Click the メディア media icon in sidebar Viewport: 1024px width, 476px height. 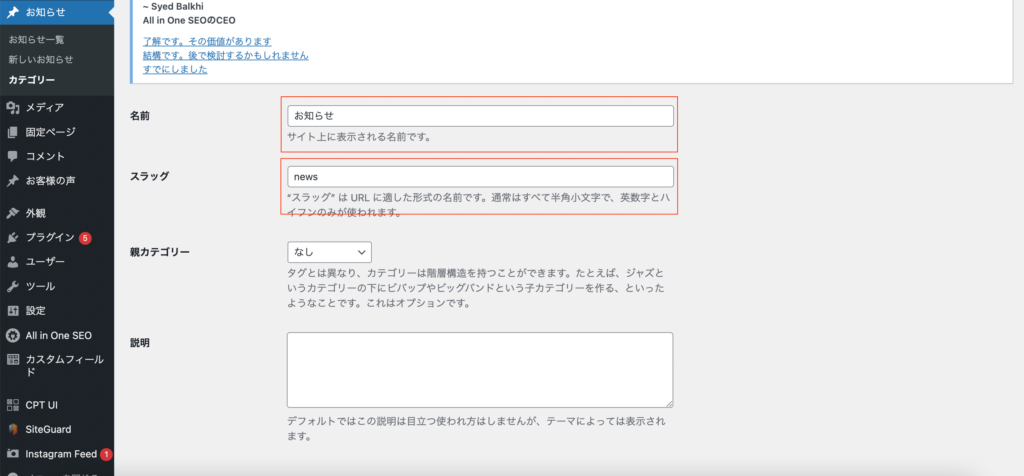[x=12, y=107]
